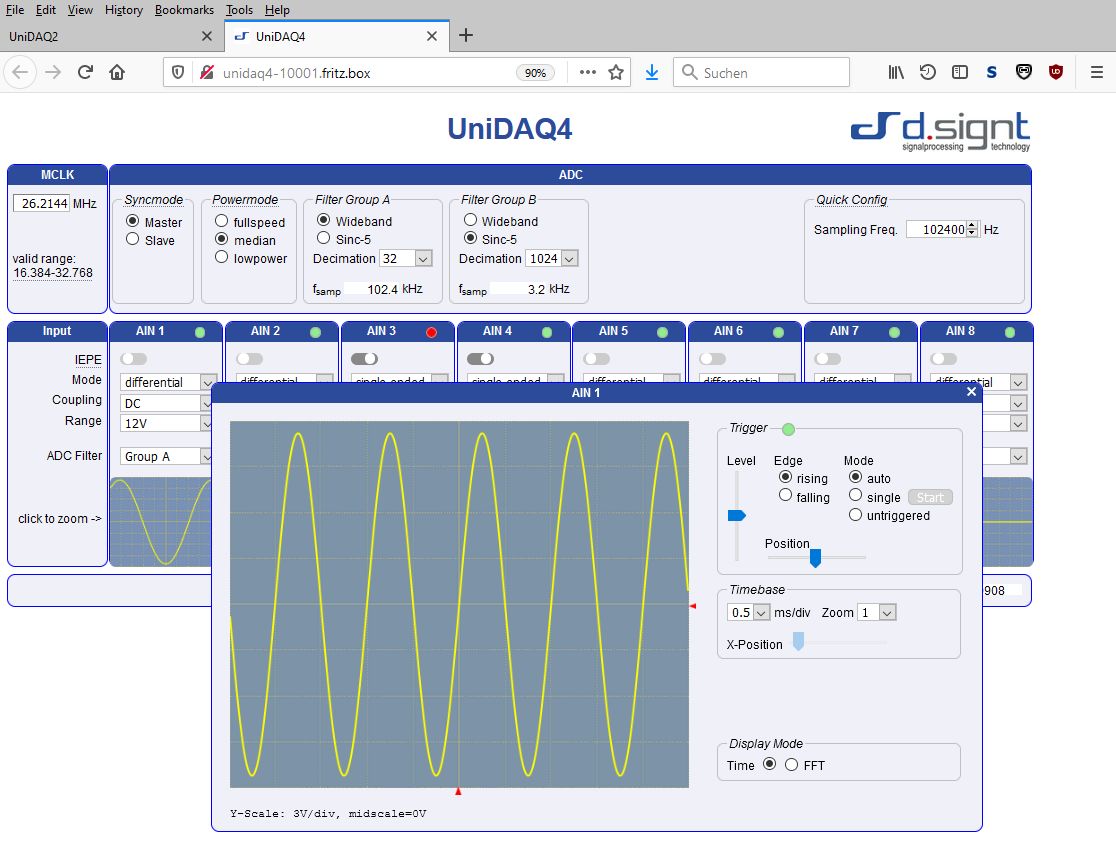
Task: Reload the current page
Action: pos(85,73)
